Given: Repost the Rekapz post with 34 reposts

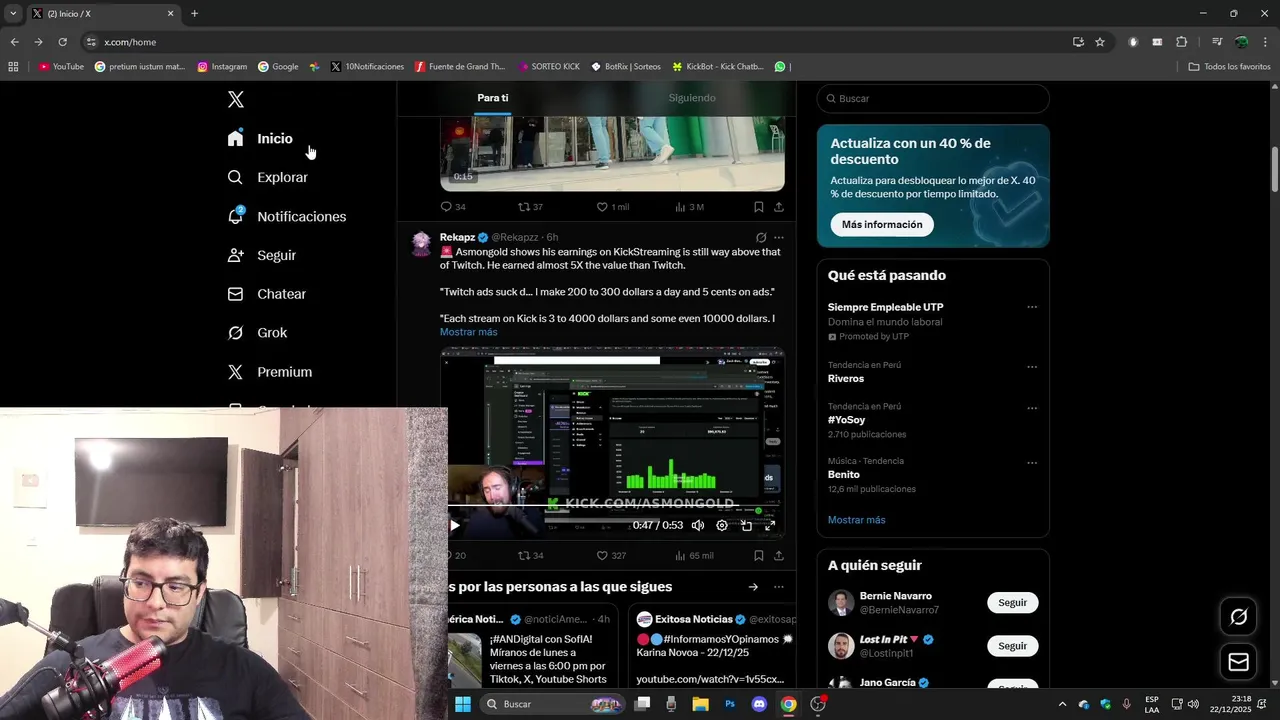Looking at the screenshot, I should [531, 555].
